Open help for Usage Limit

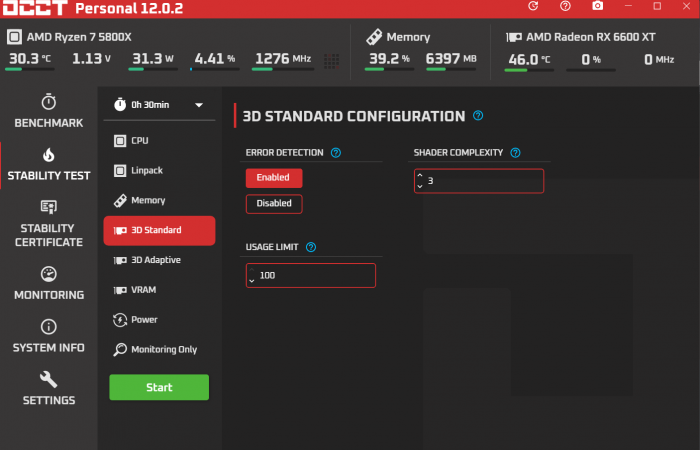(x=311, y=247)
